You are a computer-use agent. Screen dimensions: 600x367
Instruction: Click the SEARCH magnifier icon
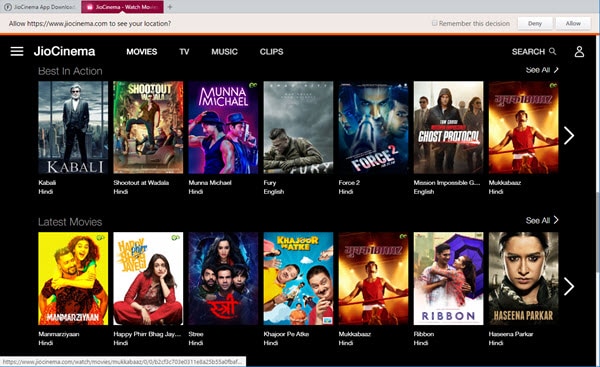[x=553, y=51]
